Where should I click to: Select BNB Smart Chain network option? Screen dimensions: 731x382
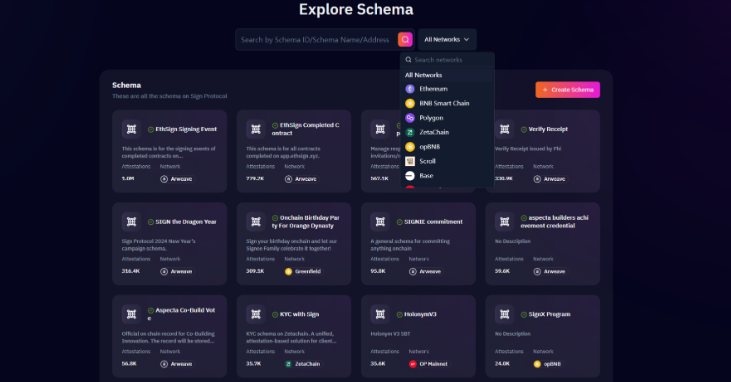448,103
